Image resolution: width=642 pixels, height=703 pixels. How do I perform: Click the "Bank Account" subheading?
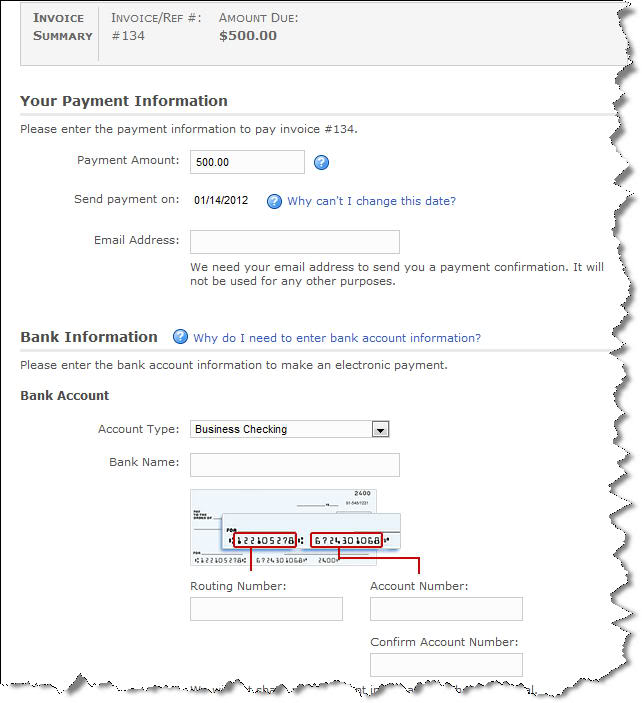tap(65, 396)
